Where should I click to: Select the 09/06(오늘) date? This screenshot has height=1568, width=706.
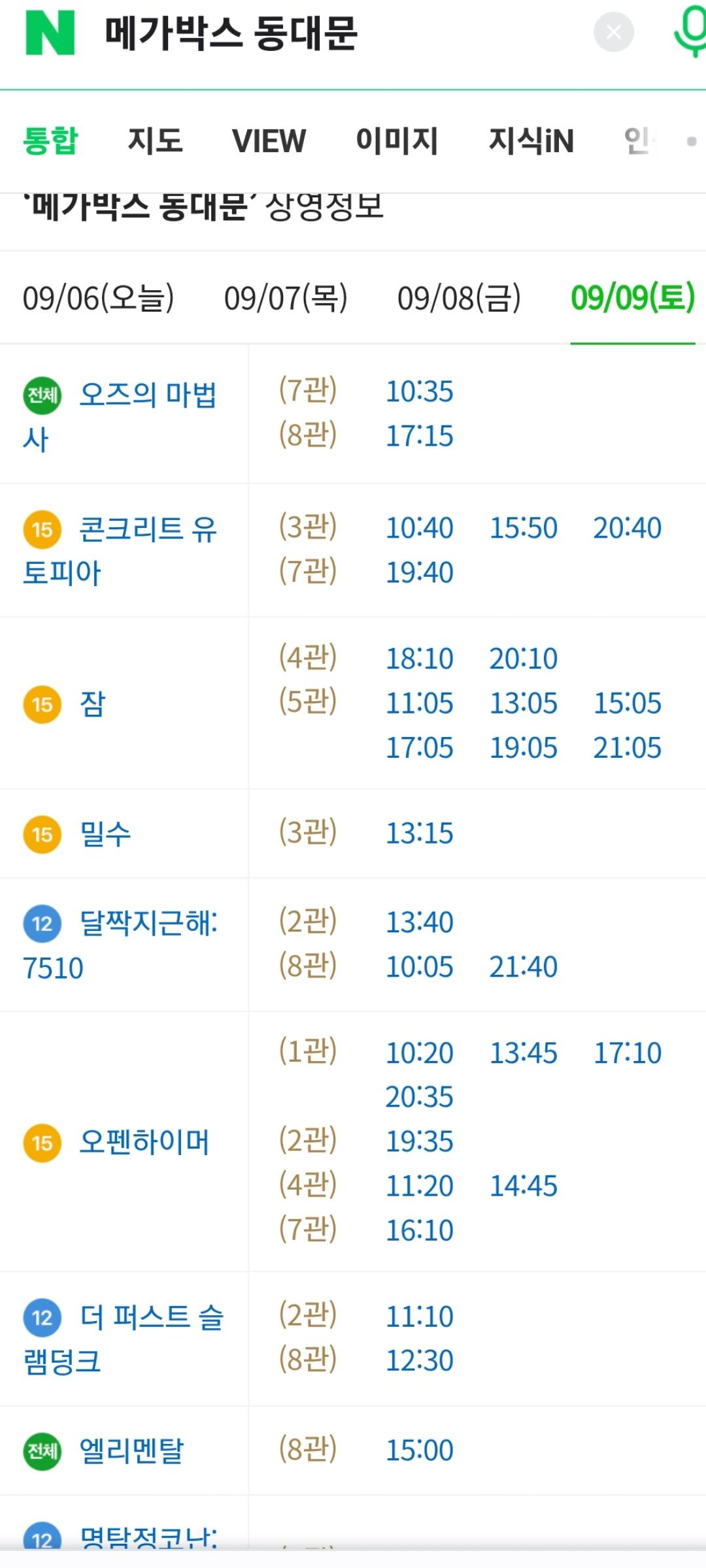99,298
